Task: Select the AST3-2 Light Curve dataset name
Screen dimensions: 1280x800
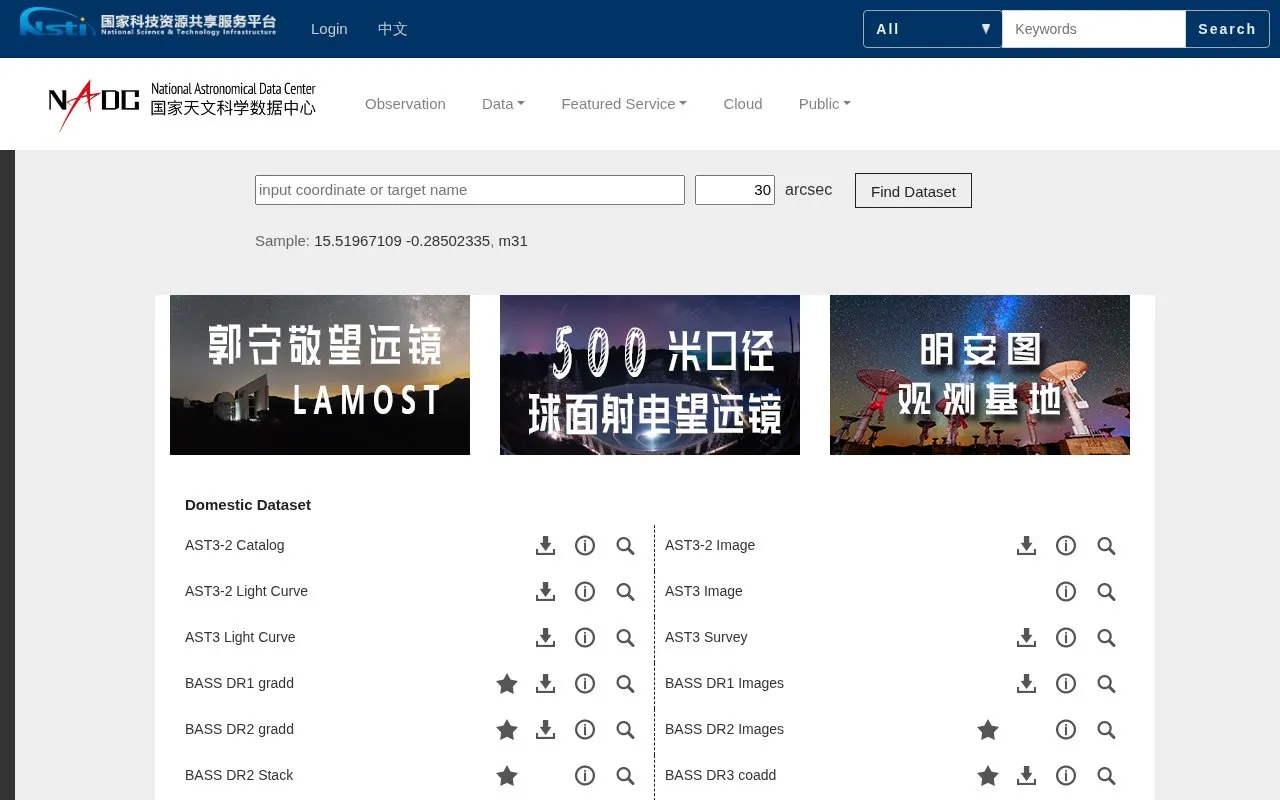Action: pyautogui.click(x=246, y=591)
